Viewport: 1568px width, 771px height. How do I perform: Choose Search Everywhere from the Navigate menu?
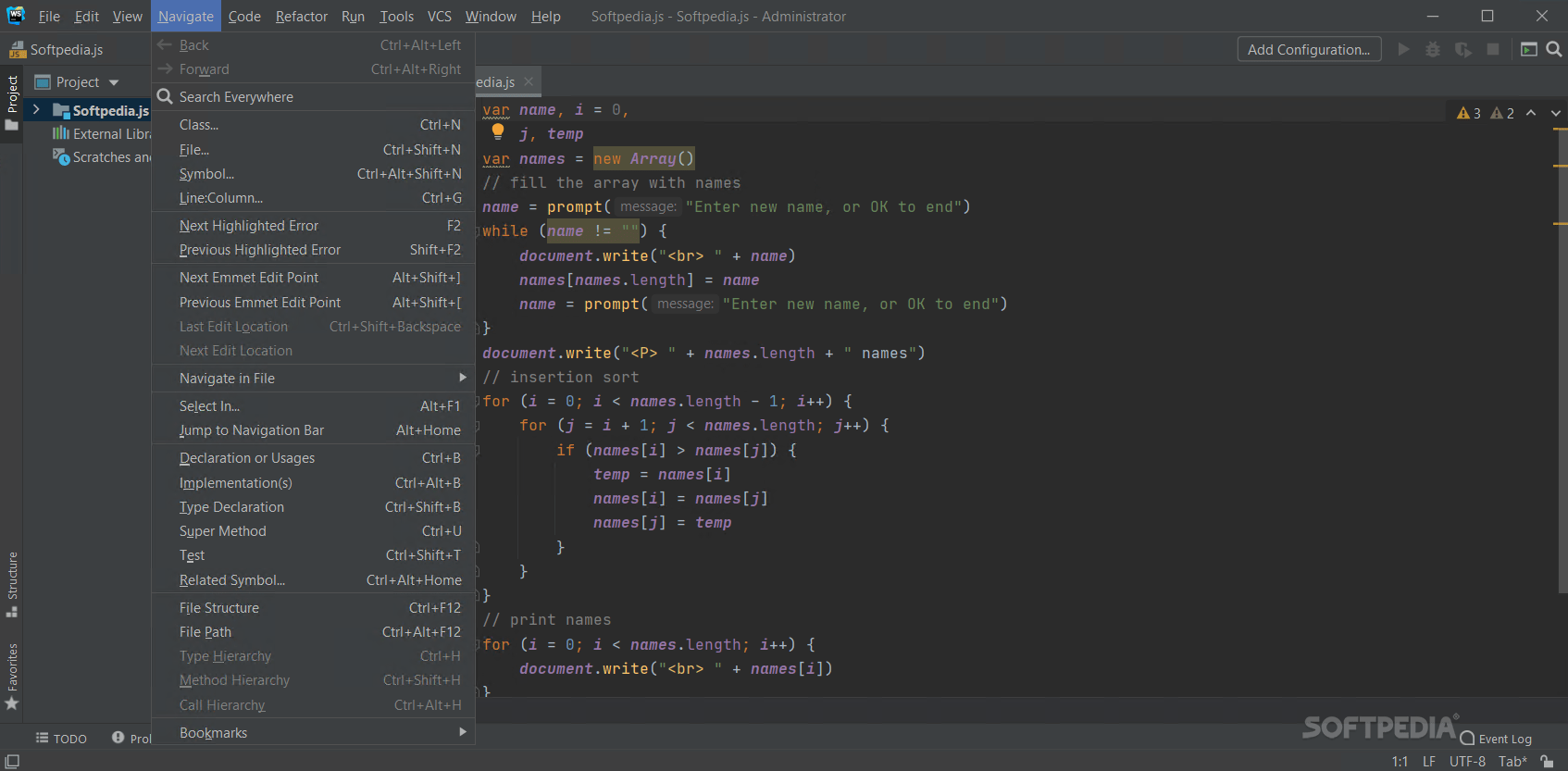click(313, 96)
